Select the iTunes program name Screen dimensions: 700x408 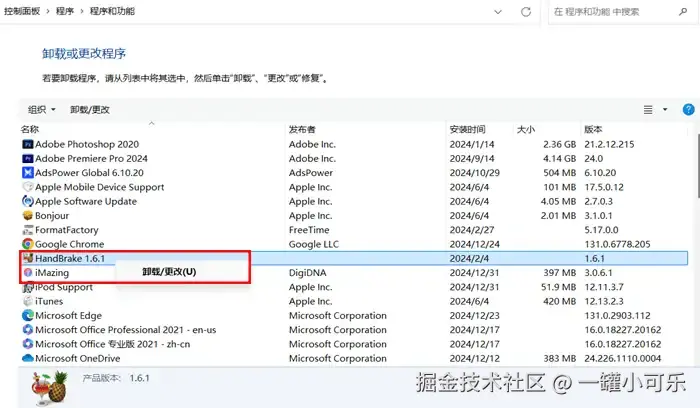click(49, 301)
